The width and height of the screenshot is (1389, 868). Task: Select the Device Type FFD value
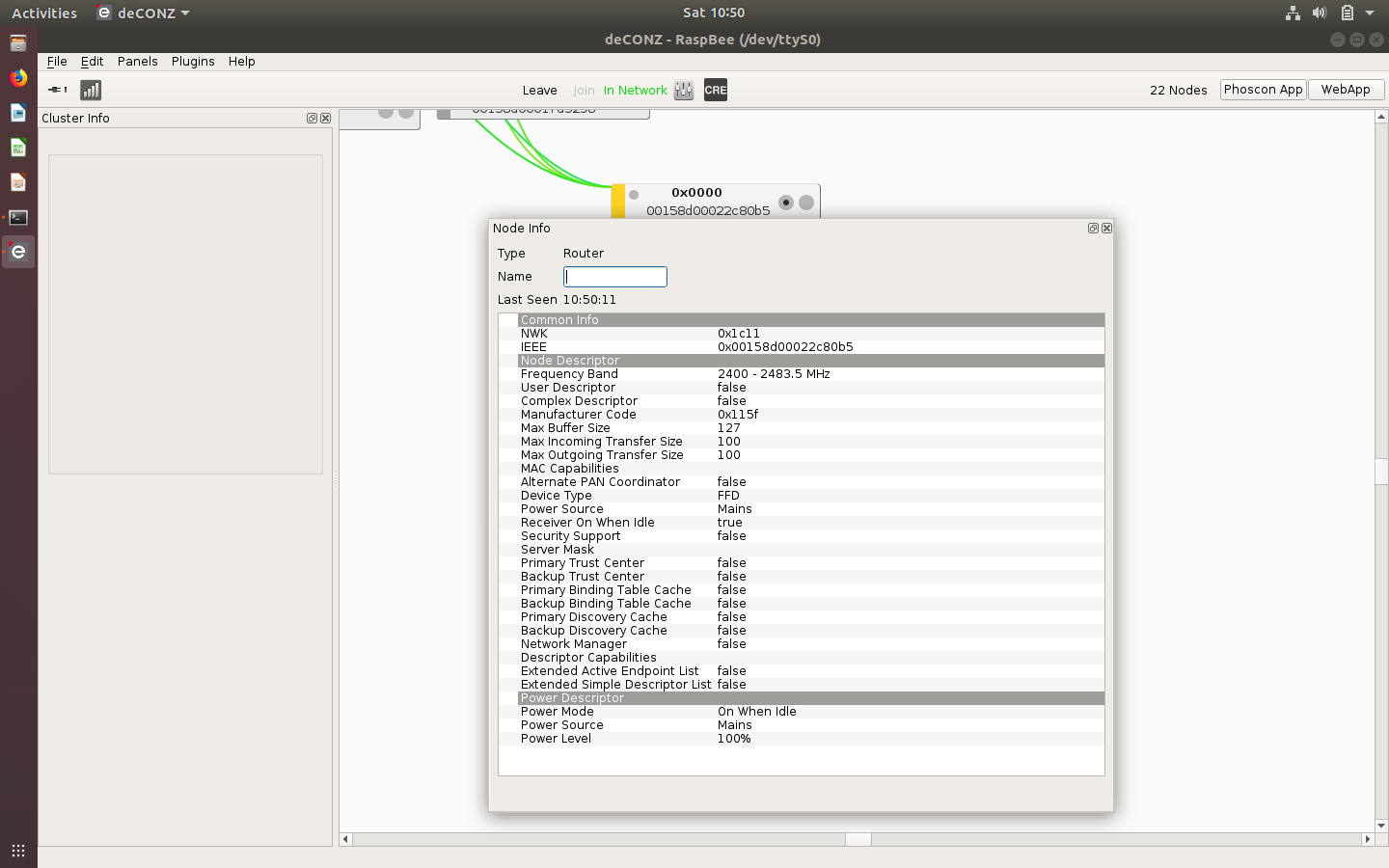point(728,495)
